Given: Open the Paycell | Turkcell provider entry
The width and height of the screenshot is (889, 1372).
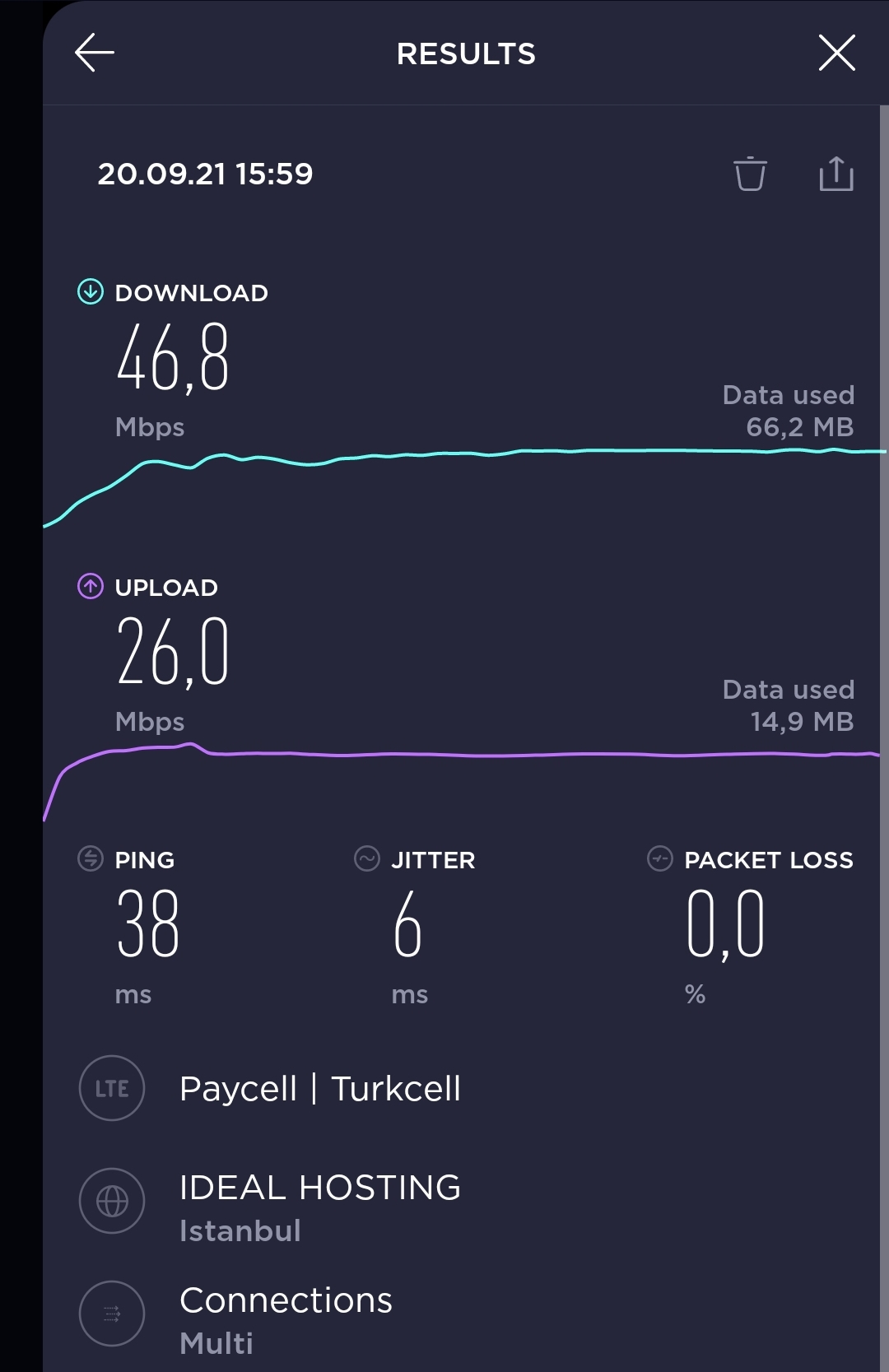Looking at the screenshot, I should [x=320, y=1089].
